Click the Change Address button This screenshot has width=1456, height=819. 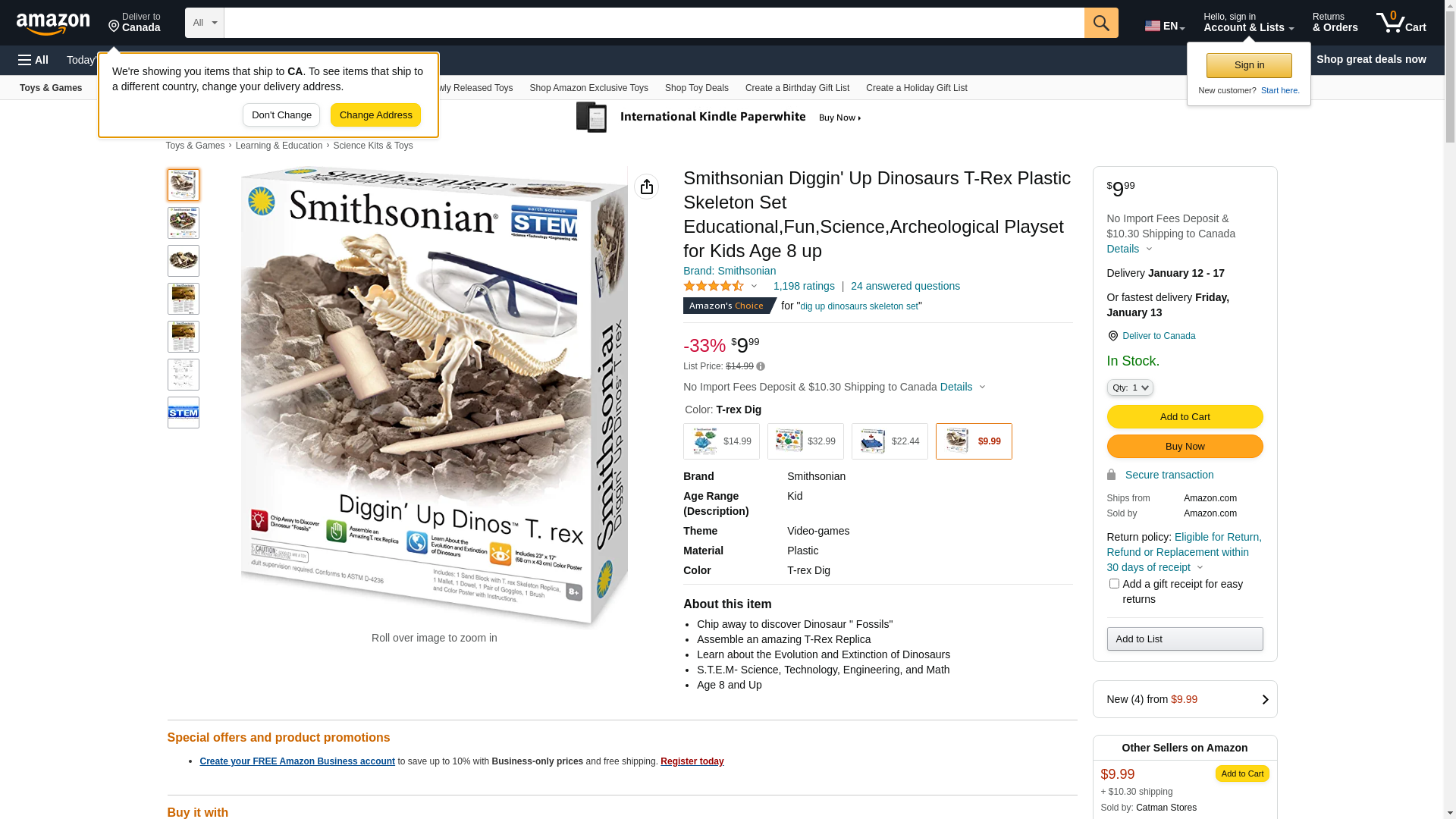[375, 115]
